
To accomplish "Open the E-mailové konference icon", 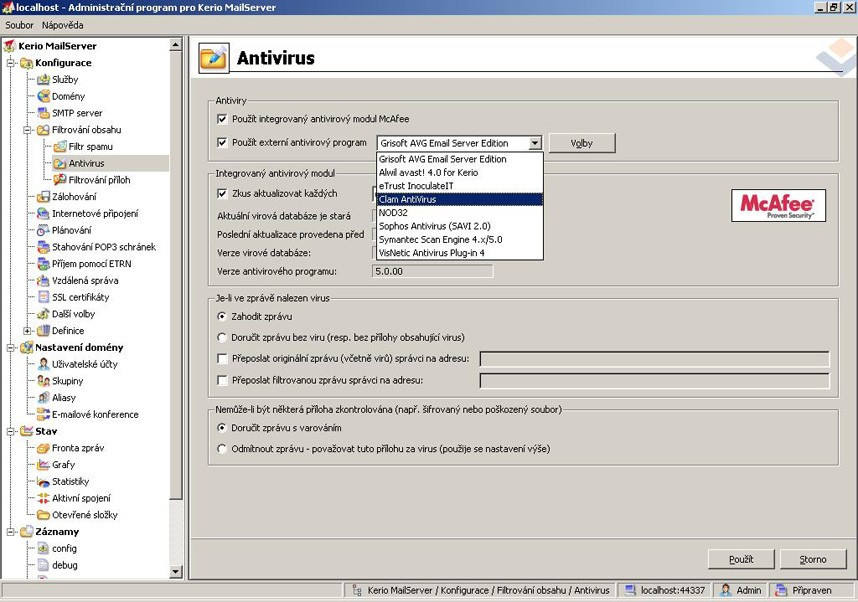I will click(43, 415).
